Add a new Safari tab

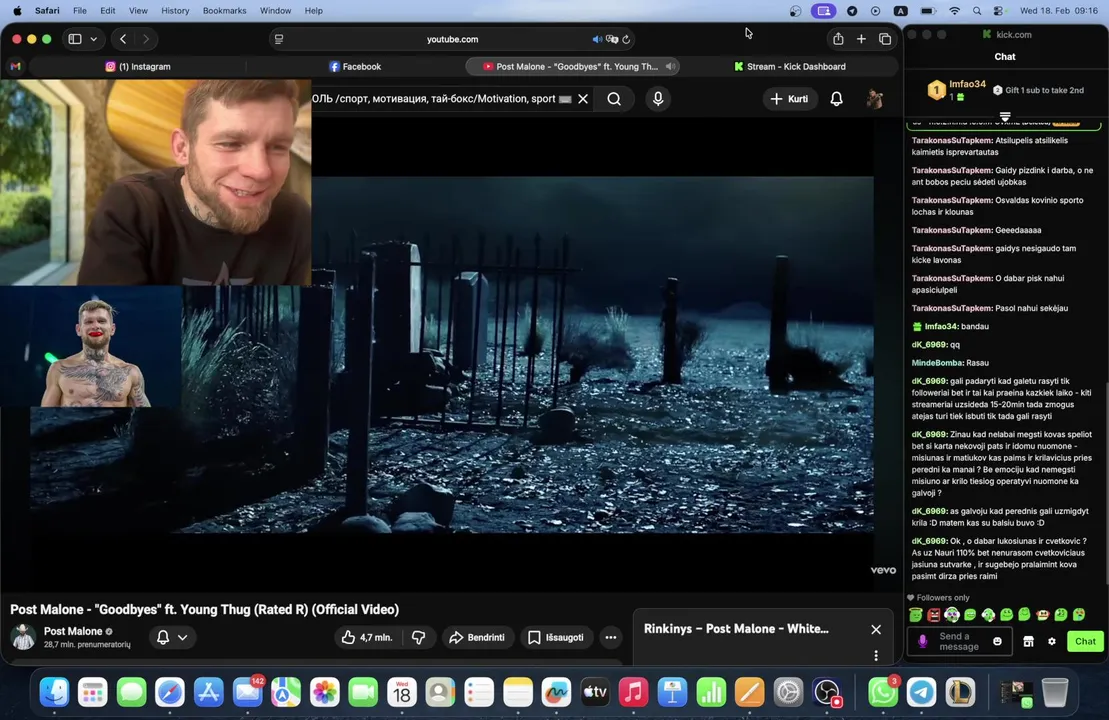click(x=861, y=39)
